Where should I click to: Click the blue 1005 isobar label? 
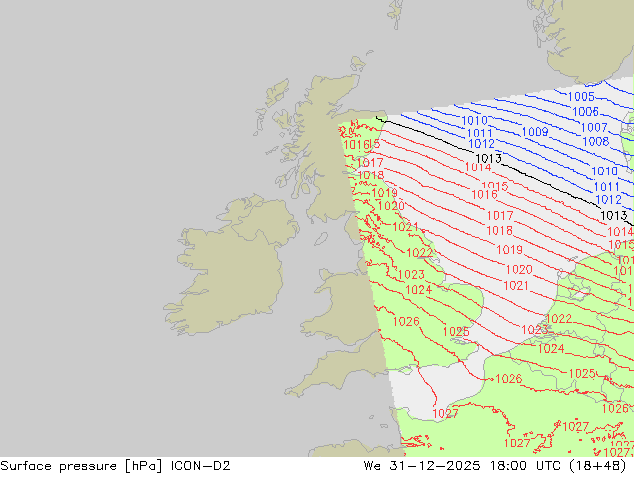[581, 97]
